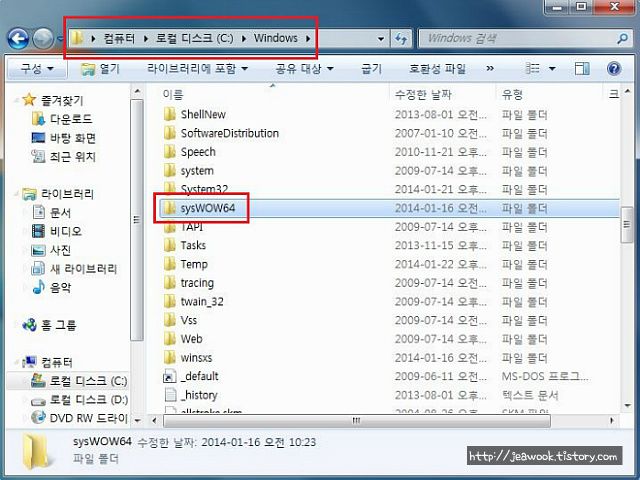
Task: Click the 굽기 toolbar button
Action: tap(371, 69)
